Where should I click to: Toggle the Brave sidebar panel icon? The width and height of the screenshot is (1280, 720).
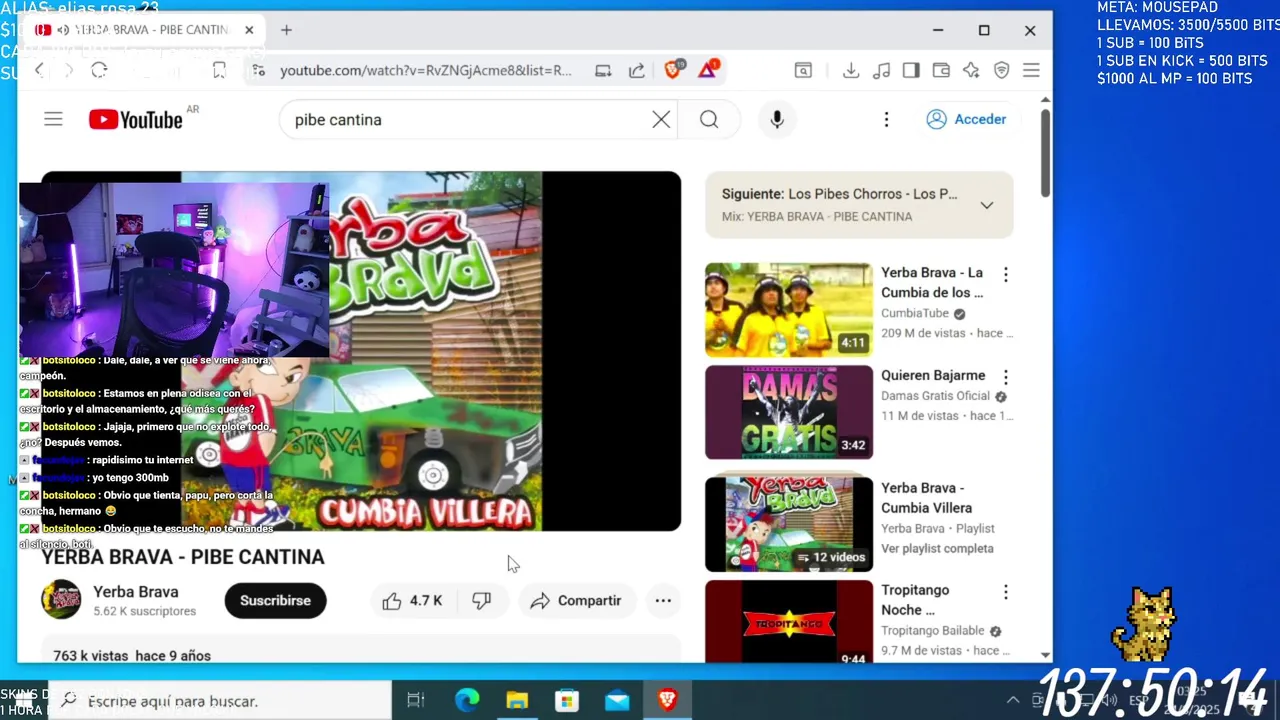click(x=911, y=70)
